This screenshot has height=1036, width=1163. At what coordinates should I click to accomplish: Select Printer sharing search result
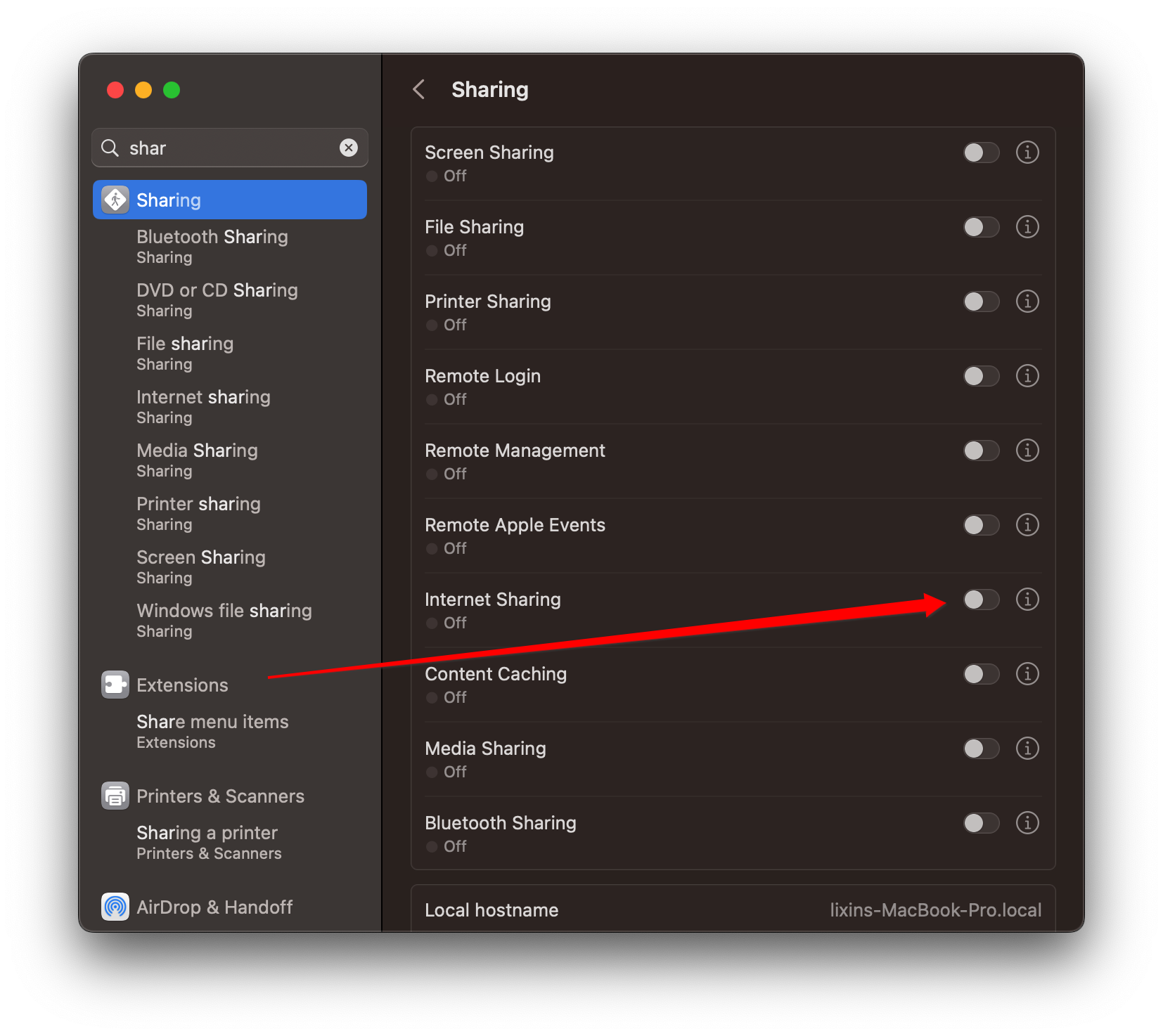pos(230,513)
